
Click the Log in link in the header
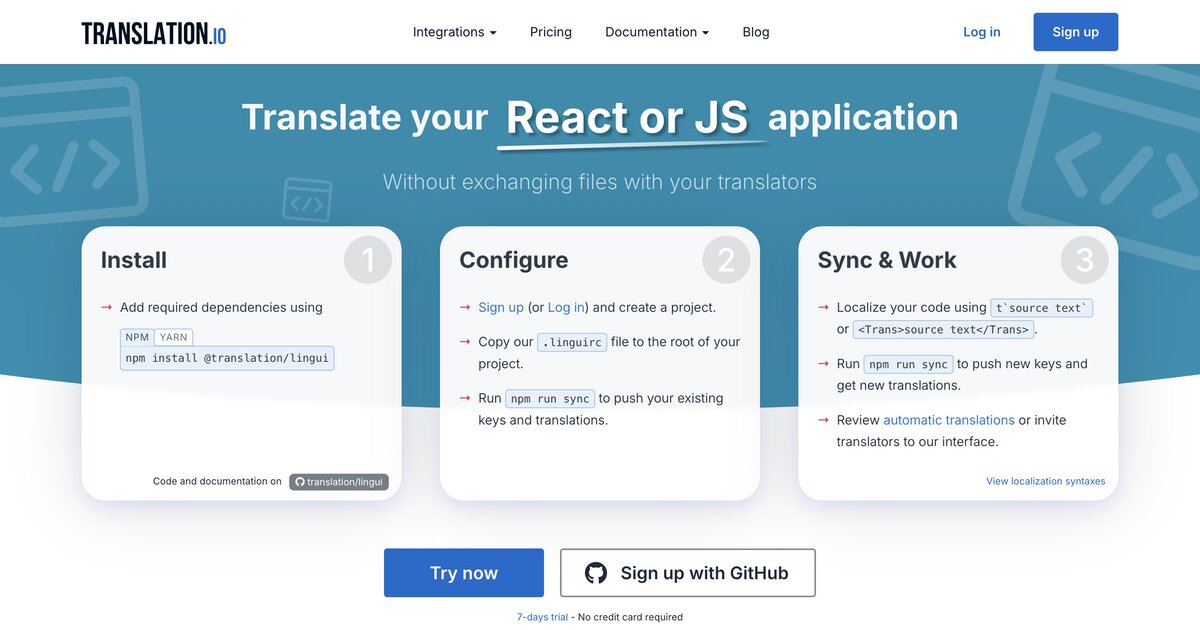click(x=981, y=31)
